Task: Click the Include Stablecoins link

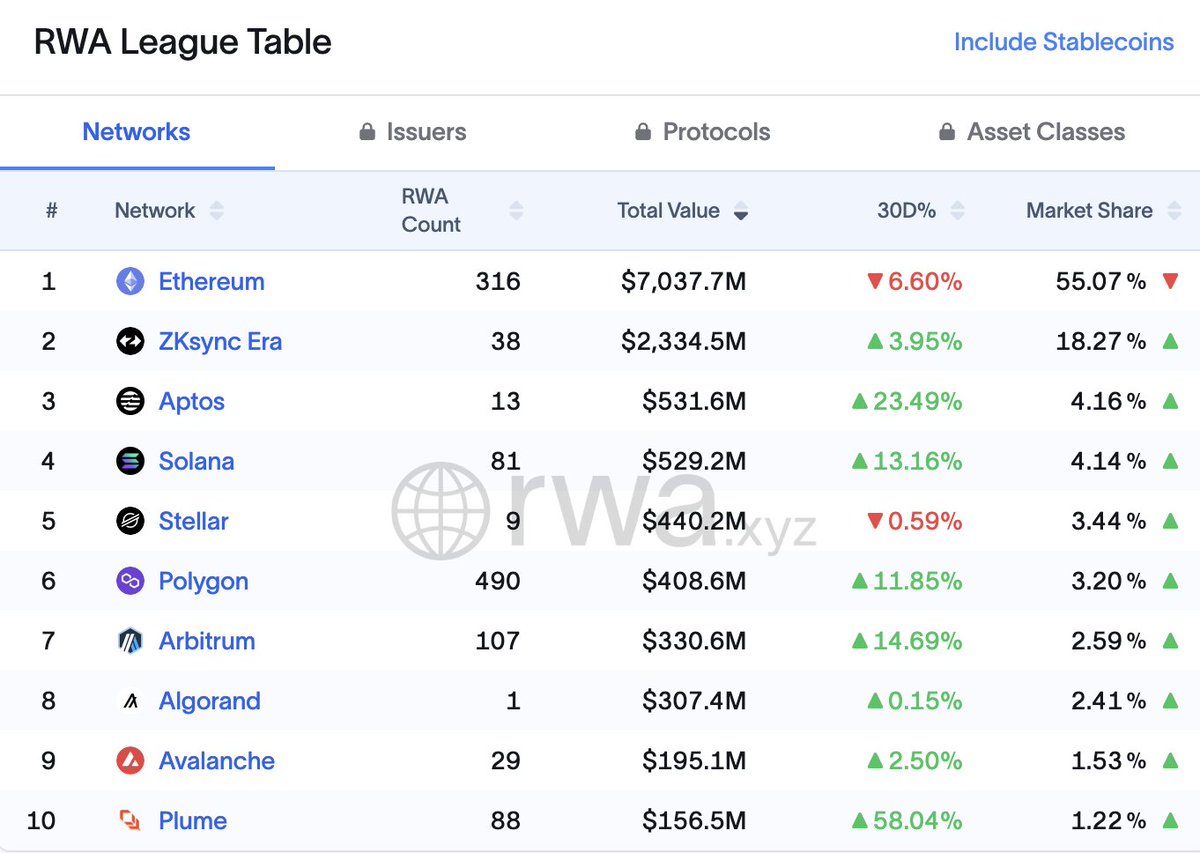Action: coord(1064,42)
